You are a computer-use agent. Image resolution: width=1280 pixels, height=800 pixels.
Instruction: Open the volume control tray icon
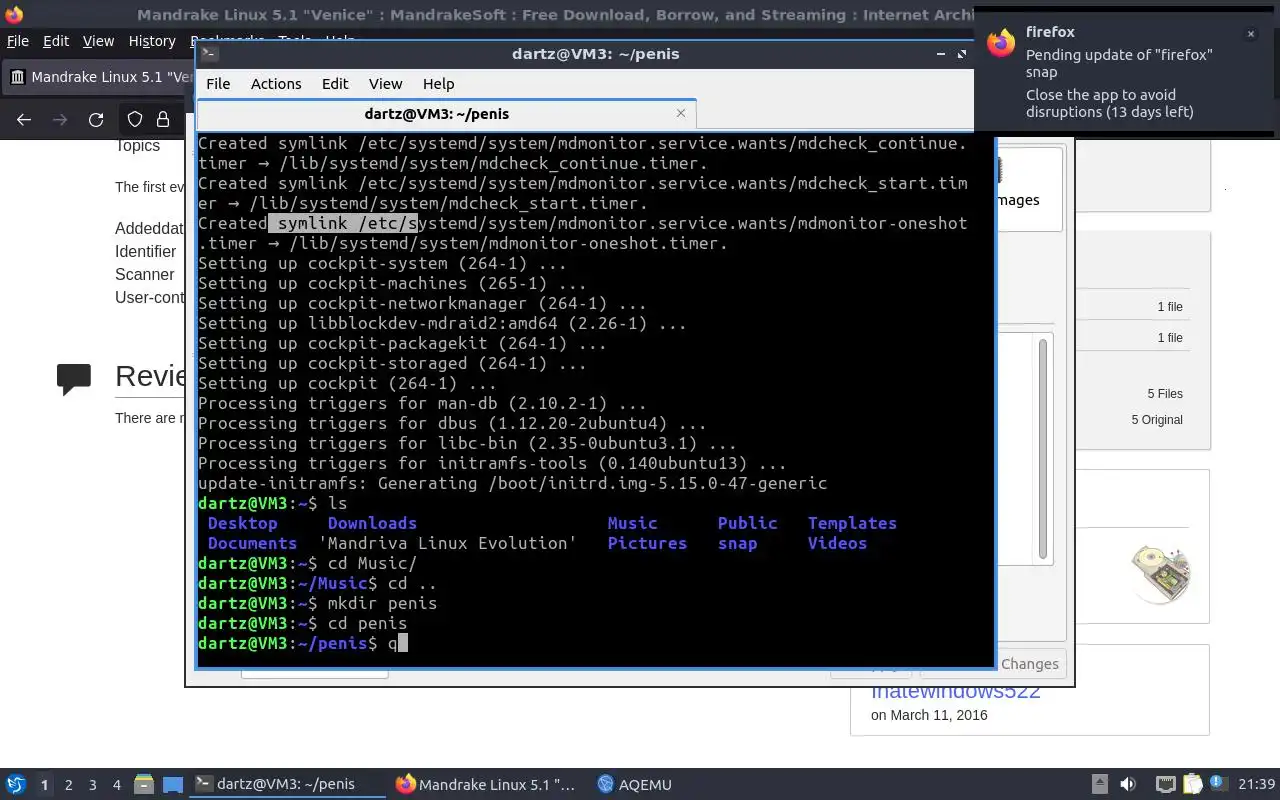[1128, 785]
